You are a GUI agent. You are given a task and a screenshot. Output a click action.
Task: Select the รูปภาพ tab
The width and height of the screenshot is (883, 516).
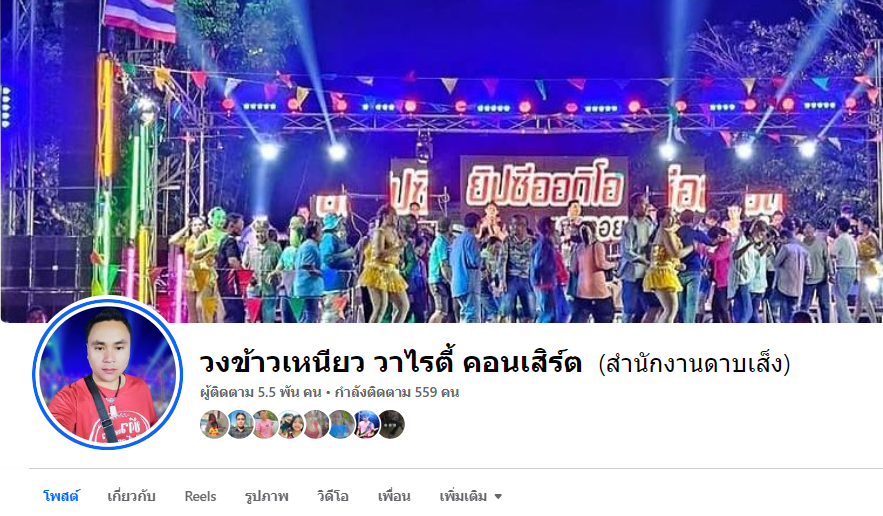pos(266,496)
